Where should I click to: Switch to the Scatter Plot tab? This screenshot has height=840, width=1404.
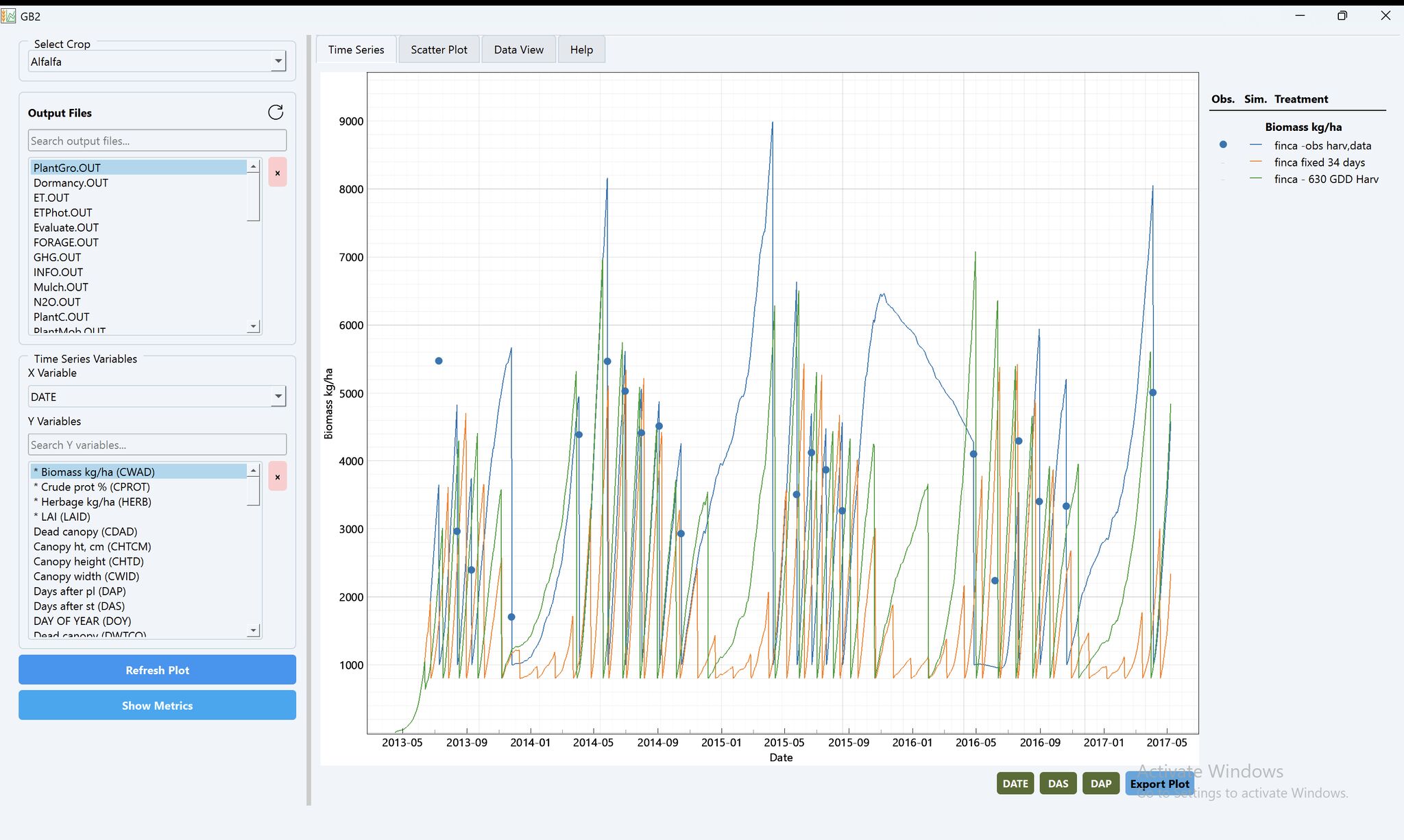point(438,49)
